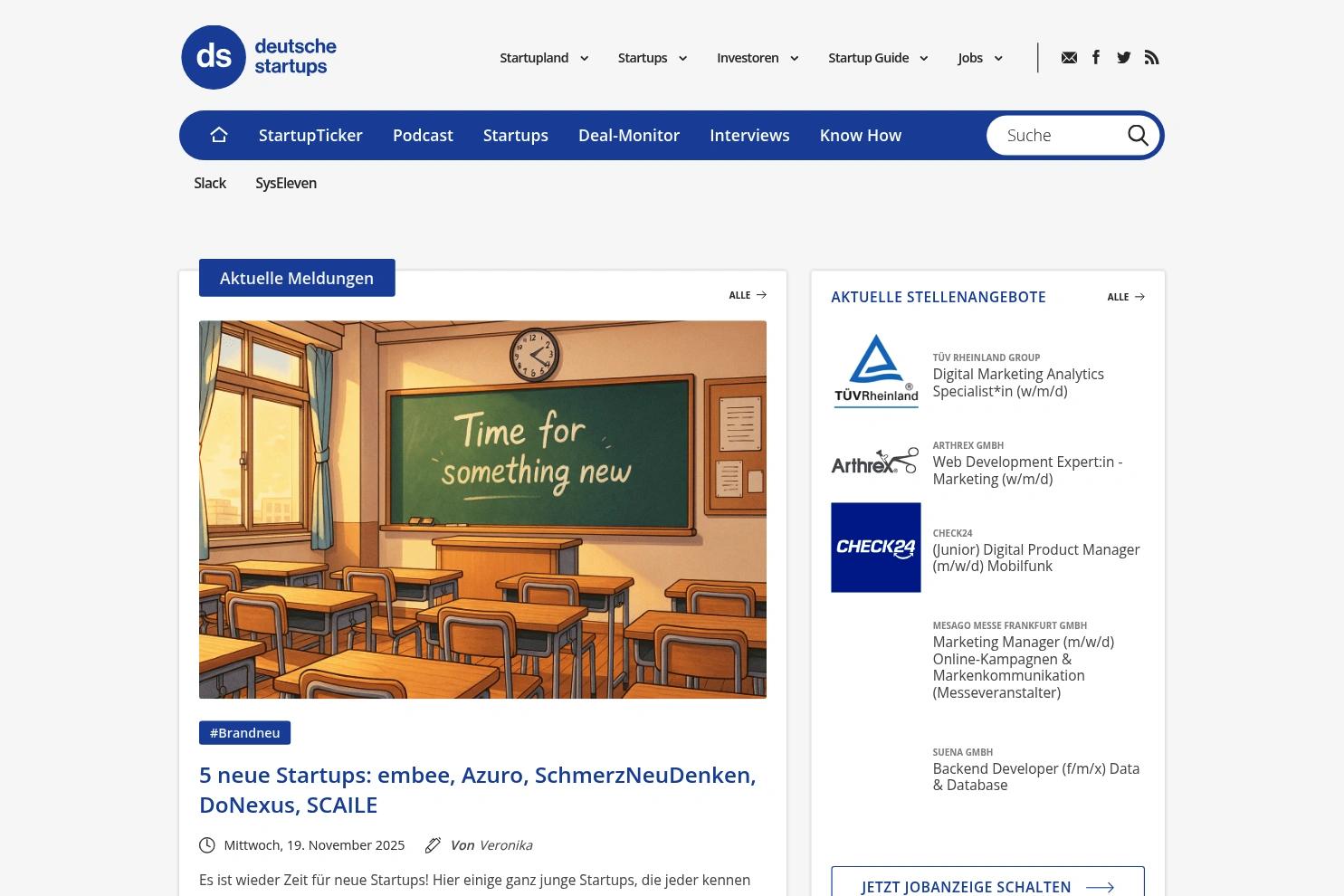Open the Twitter profile icon

tap(1124, 58)
